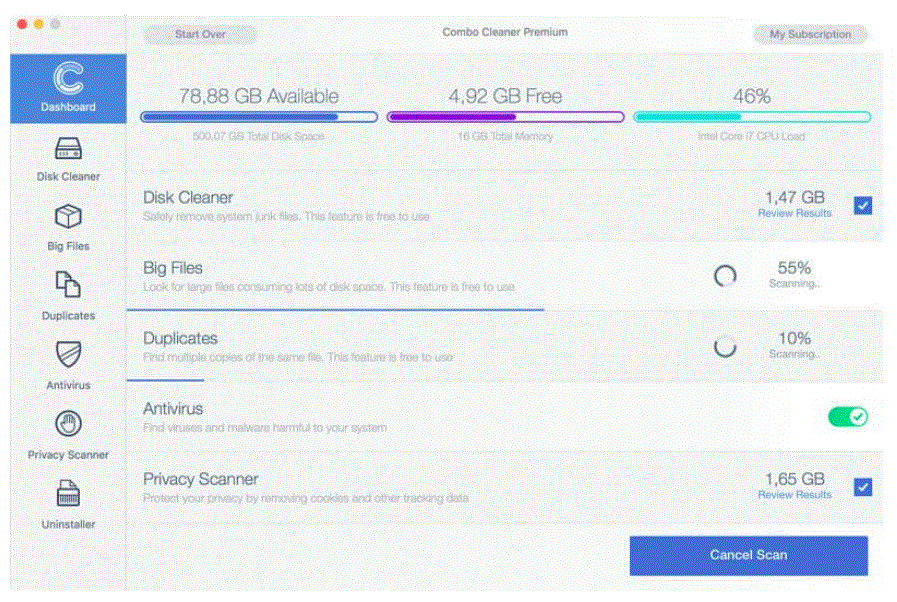
Task: Select the Big Files box icon in the sidebar
Action: pos(68,217)
